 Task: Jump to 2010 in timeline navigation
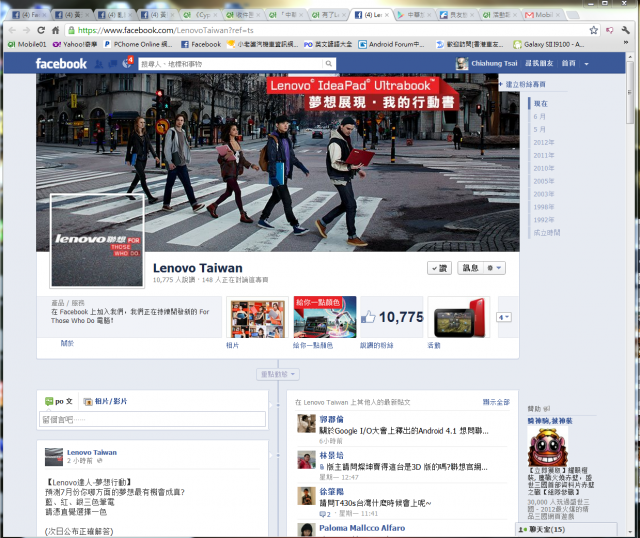[544, 168]
